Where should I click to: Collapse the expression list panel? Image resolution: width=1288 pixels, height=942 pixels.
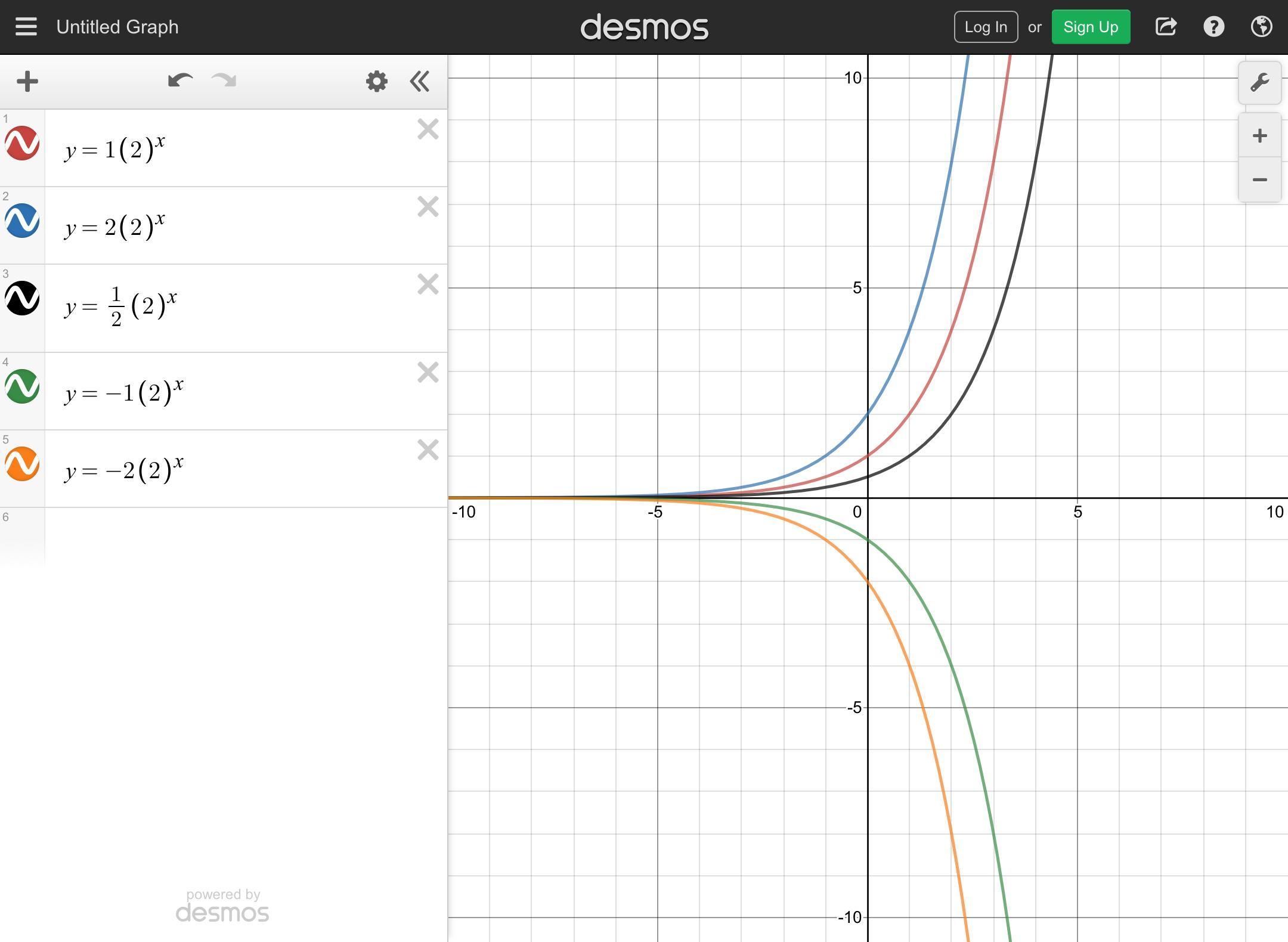click(420, 82)
